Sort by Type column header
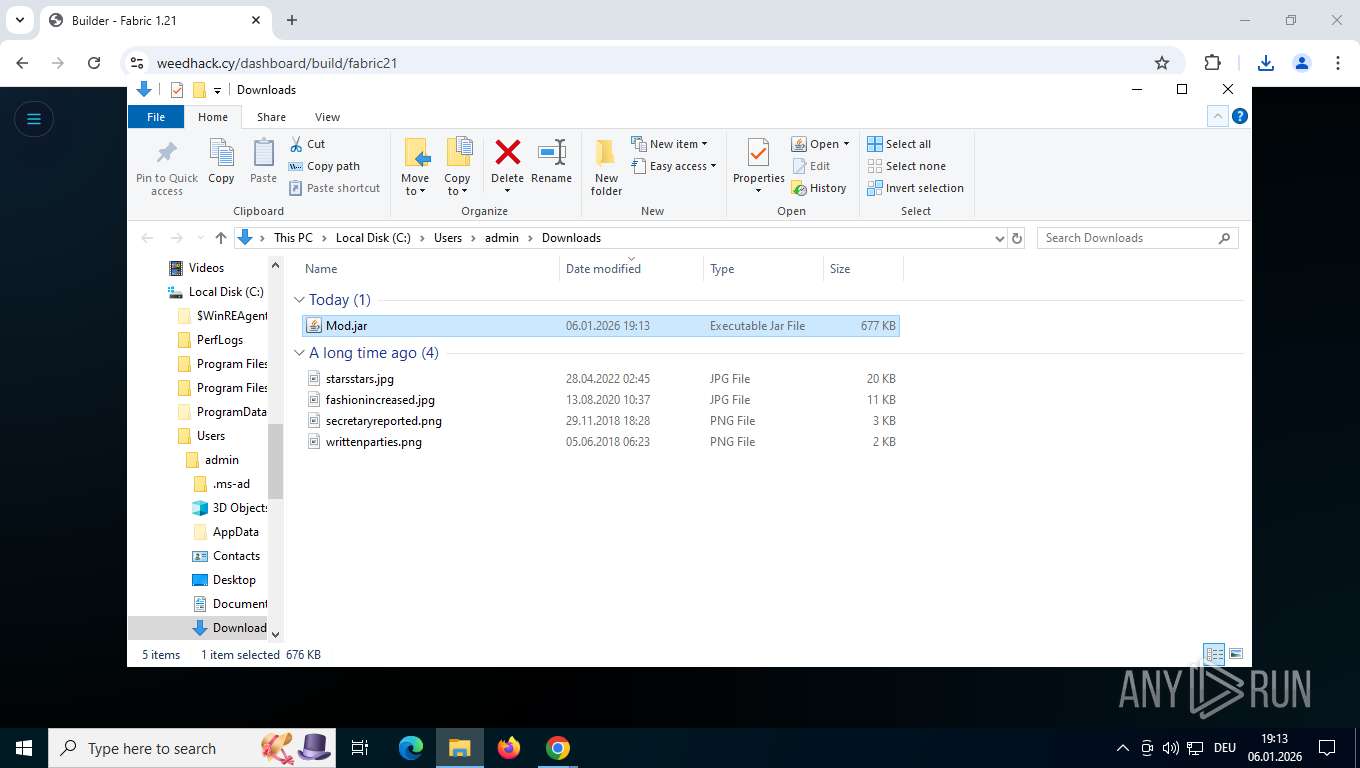Screen dimensions: 1360x768 763,269
